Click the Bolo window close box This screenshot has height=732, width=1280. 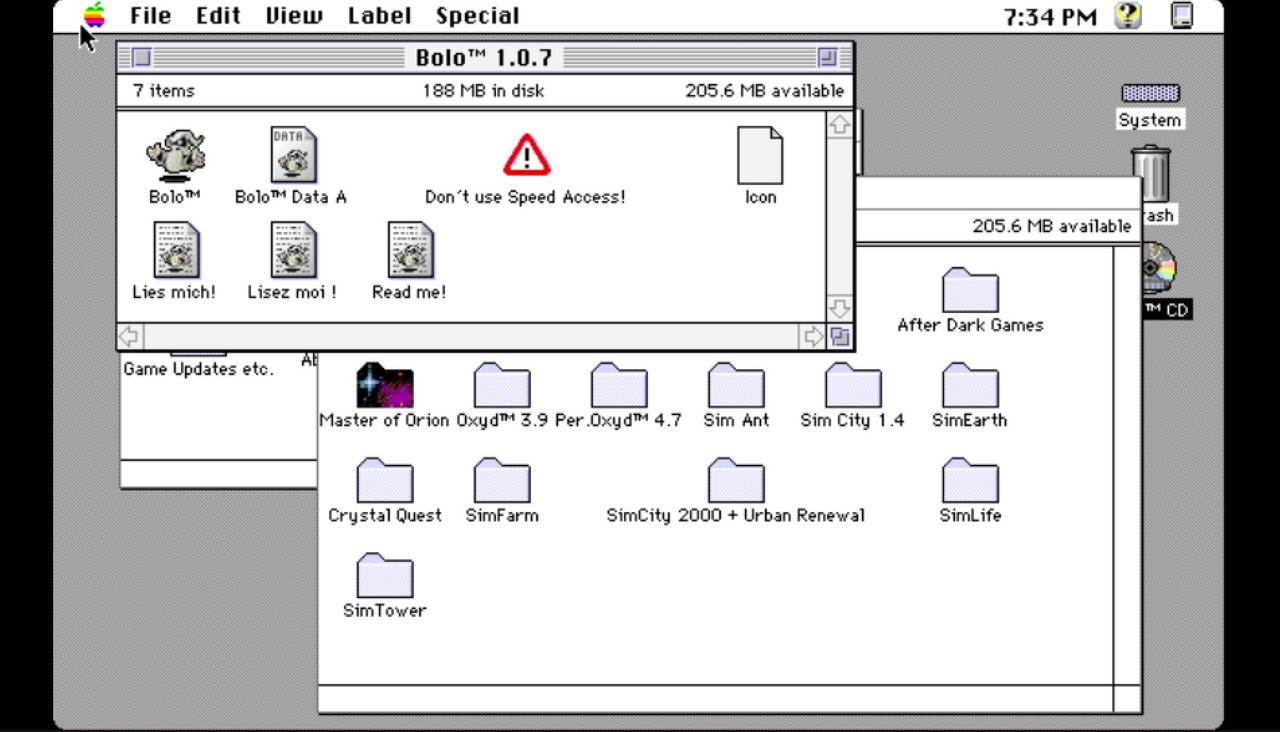[x=142, y=57]
